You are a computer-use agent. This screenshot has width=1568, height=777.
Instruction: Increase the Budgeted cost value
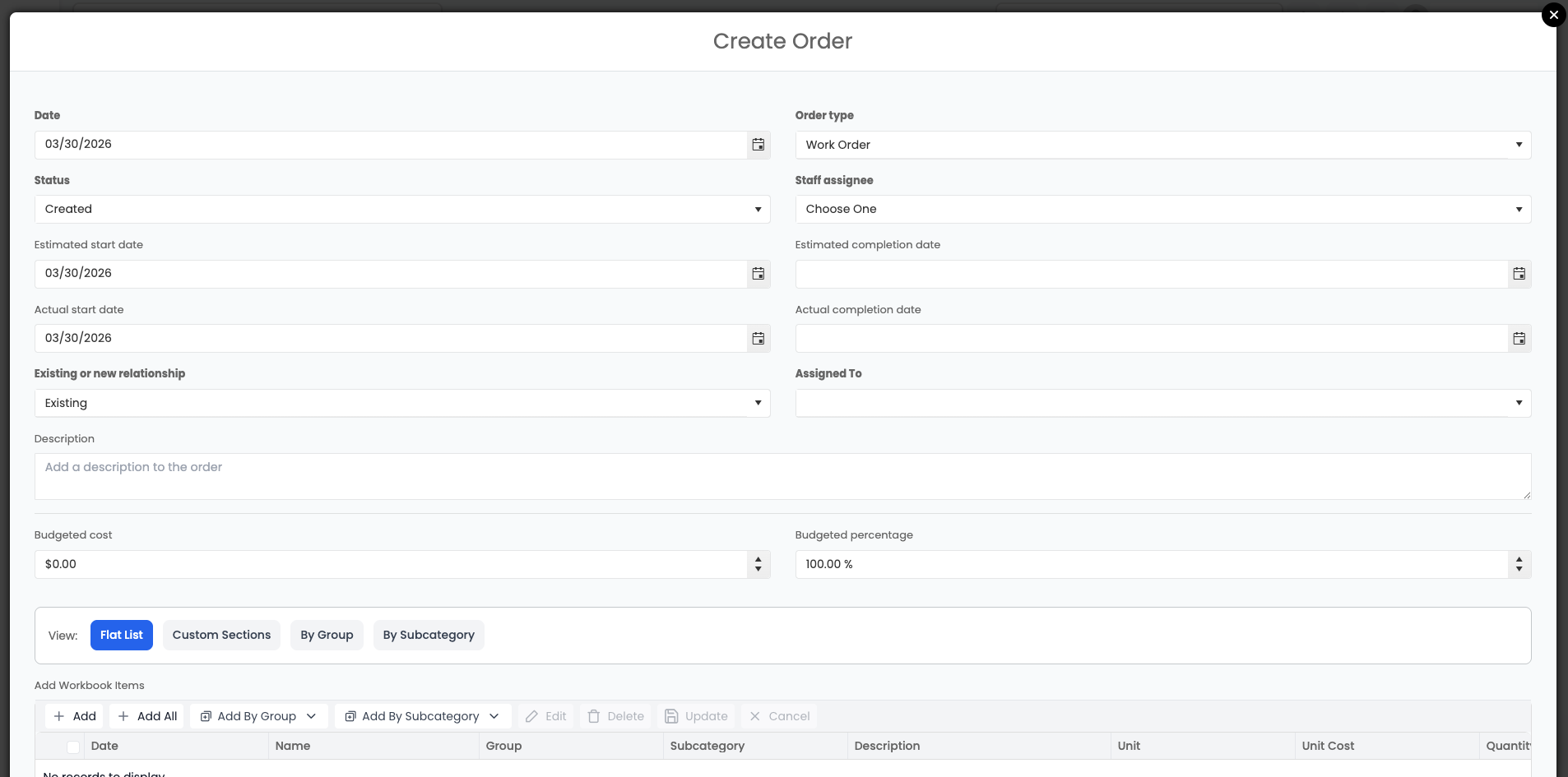pyautogui.click(x=758, y=559)
